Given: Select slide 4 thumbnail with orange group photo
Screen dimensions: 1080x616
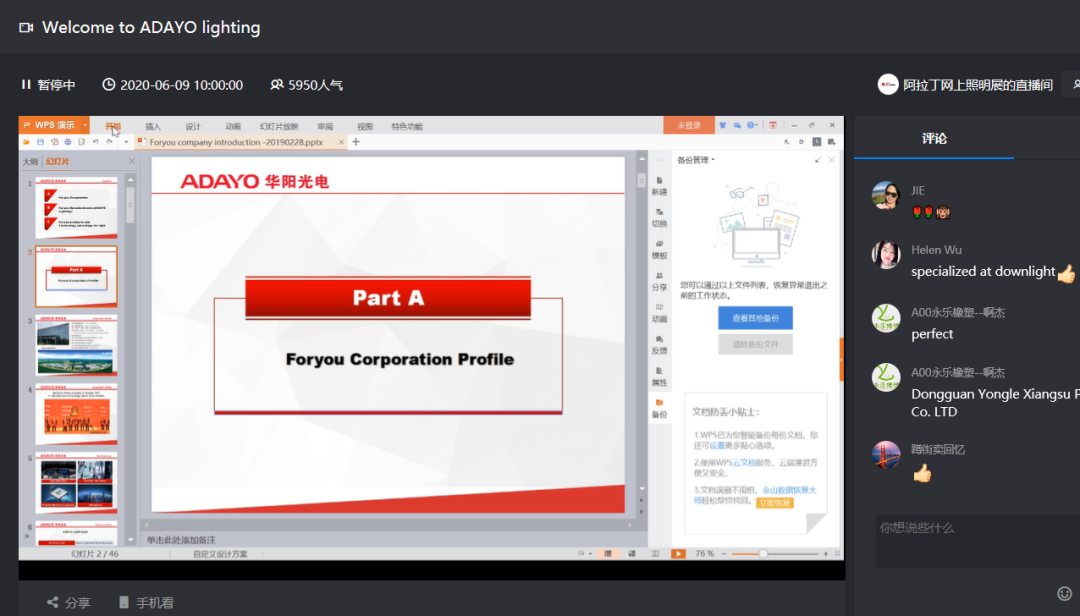Looking at the screenshot, I should coord(76,414).
